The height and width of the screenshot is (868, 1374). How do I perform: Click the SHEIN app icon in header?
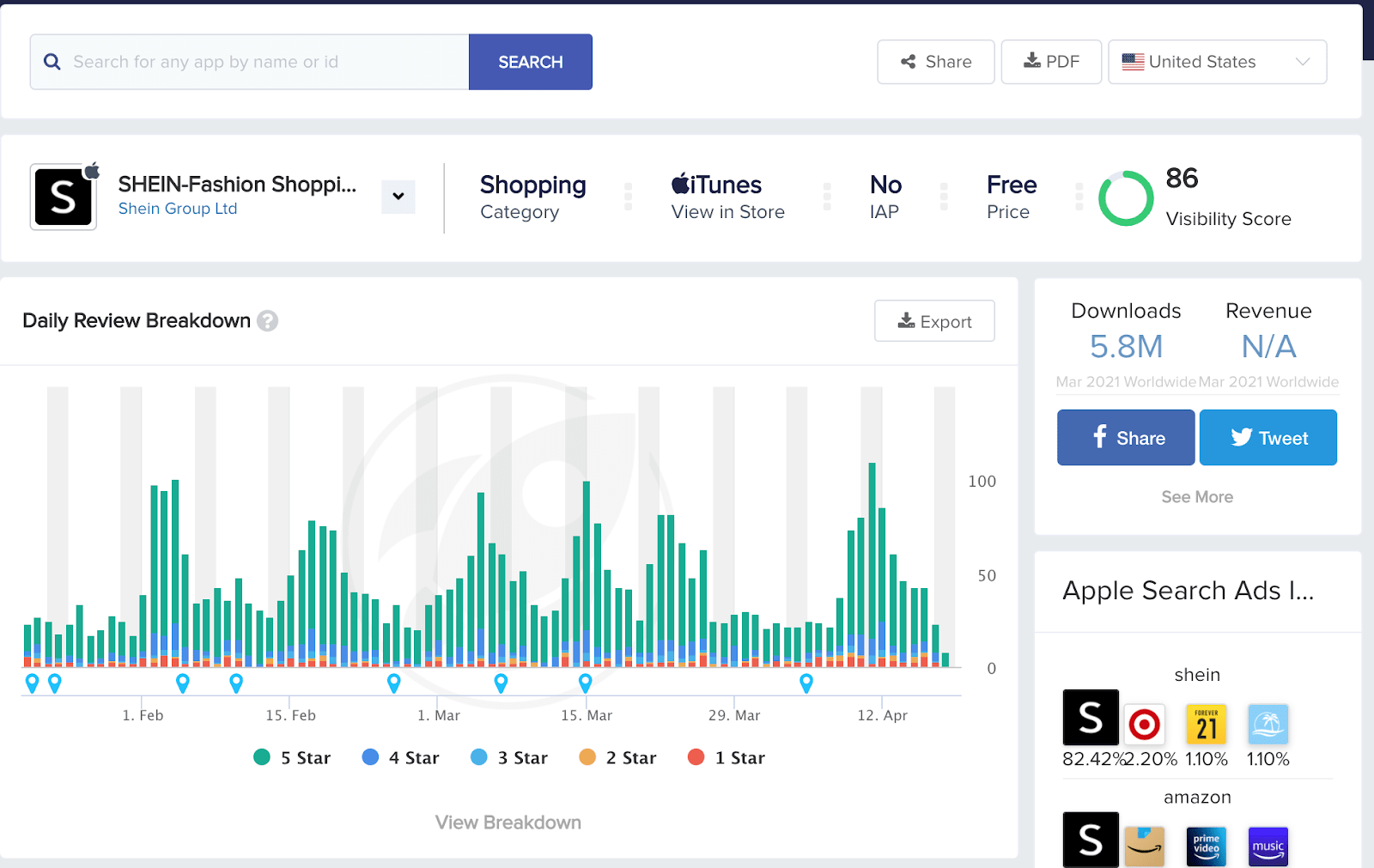[x=64, y=197]
